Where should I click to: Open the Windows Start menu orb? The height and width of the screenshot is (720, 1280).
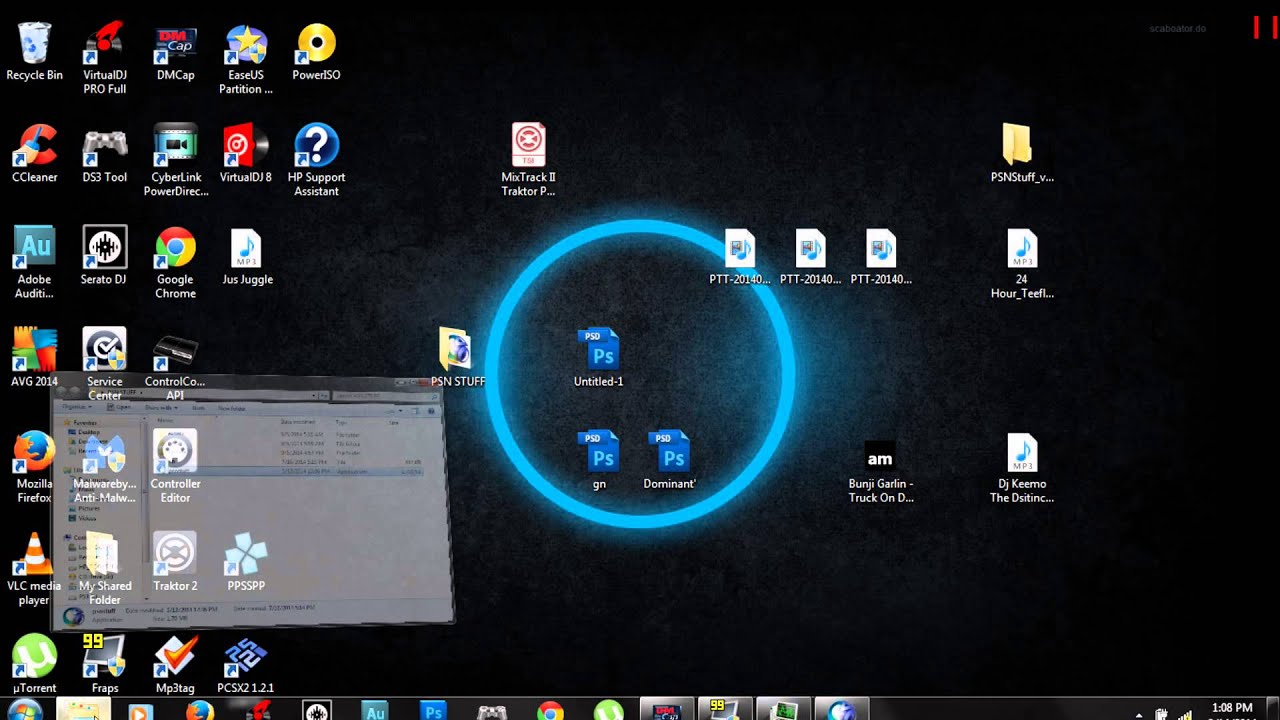(x=24, y=711)
